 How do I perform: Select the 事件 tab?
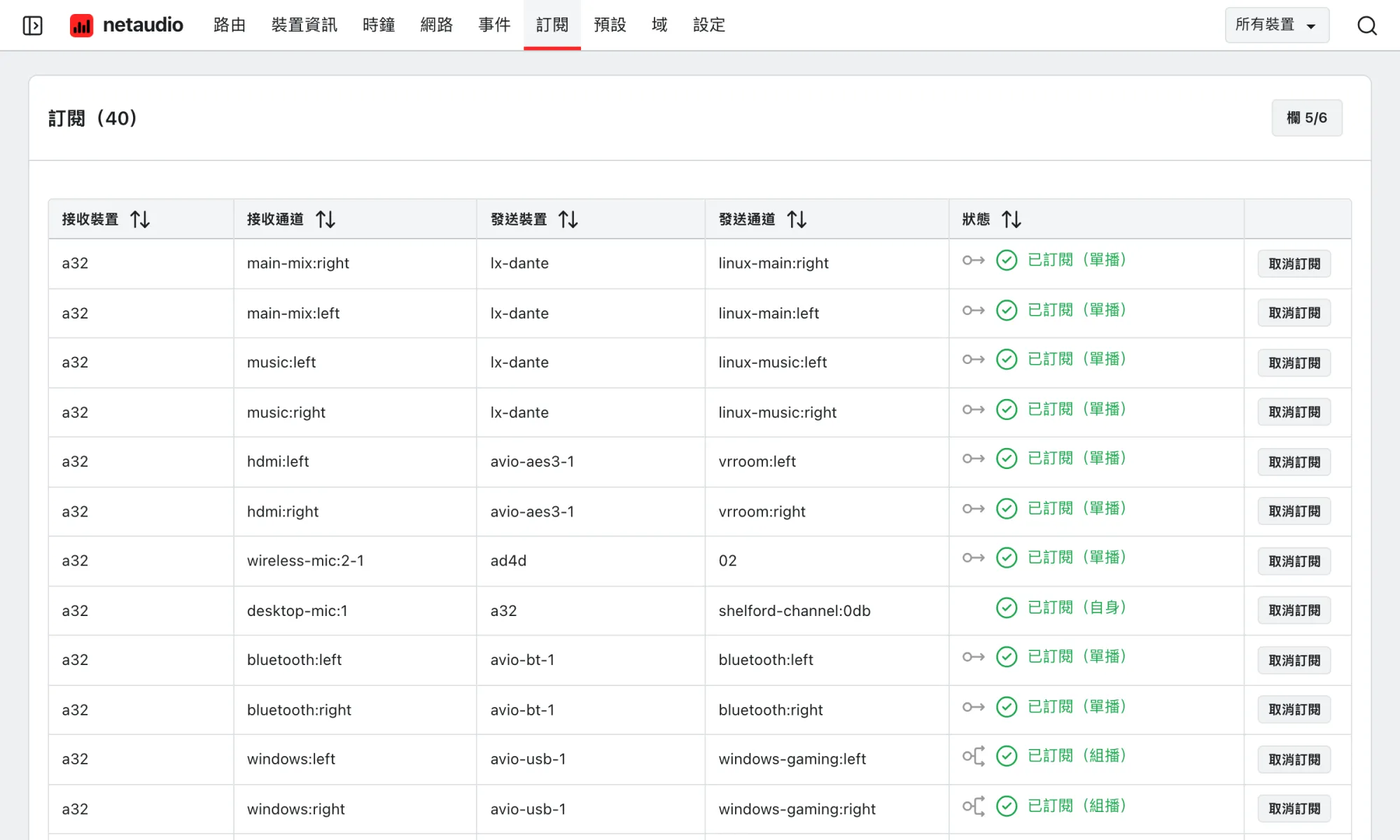click(x=494, y=25)
